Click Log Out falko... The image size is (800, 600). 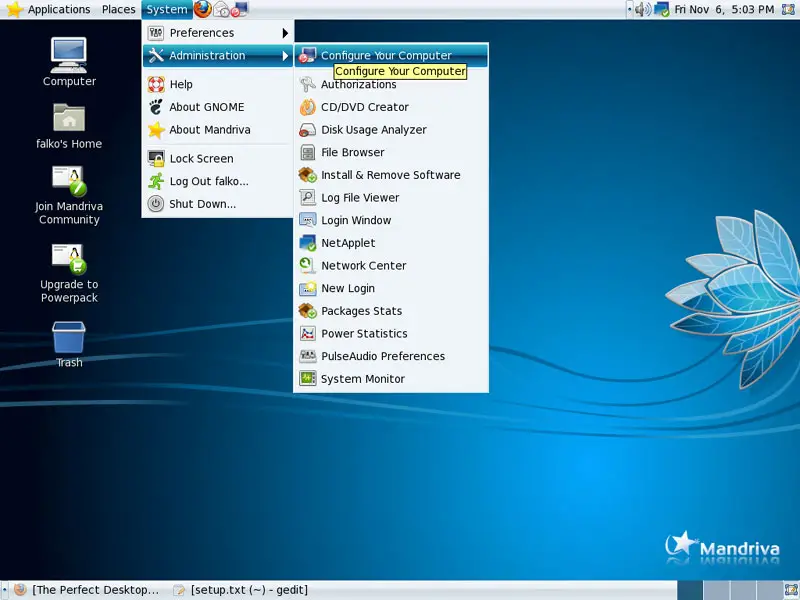(x=218, y=181)
